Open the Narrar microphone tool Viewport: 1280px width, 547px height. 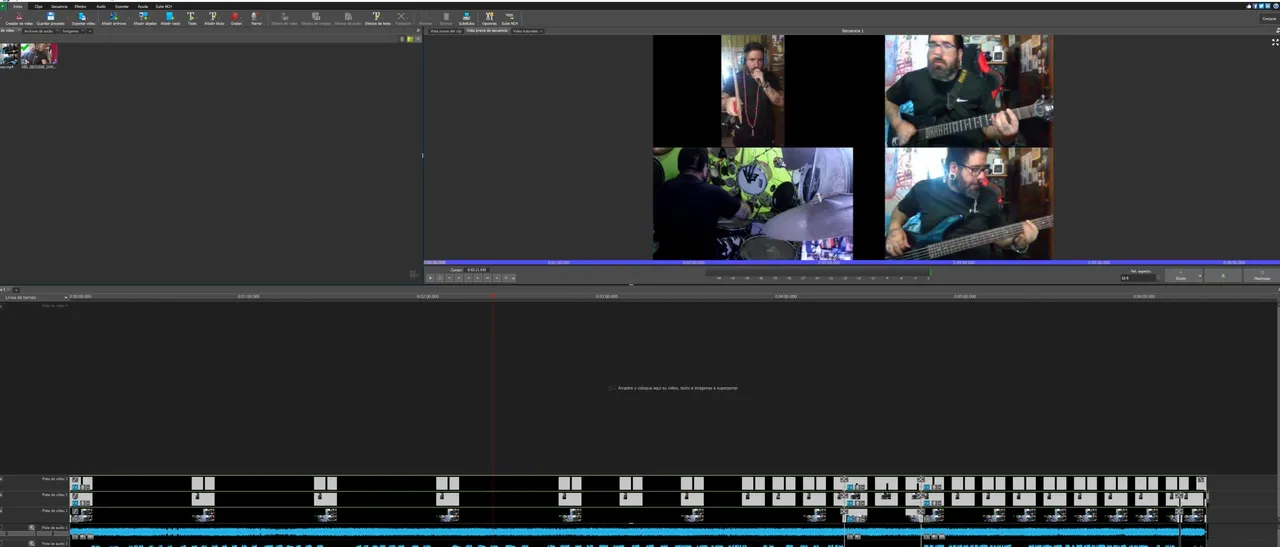[x=257, y=18]
